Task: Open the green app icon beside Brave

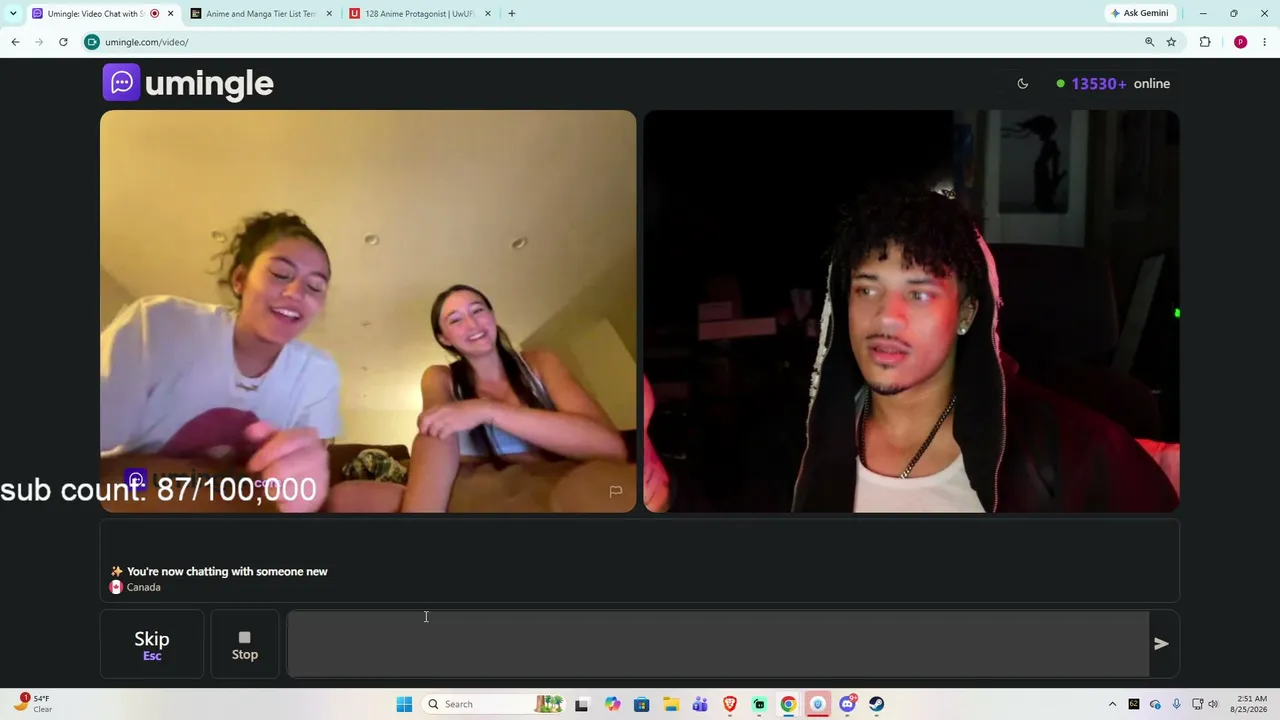Action: [759, 704]
